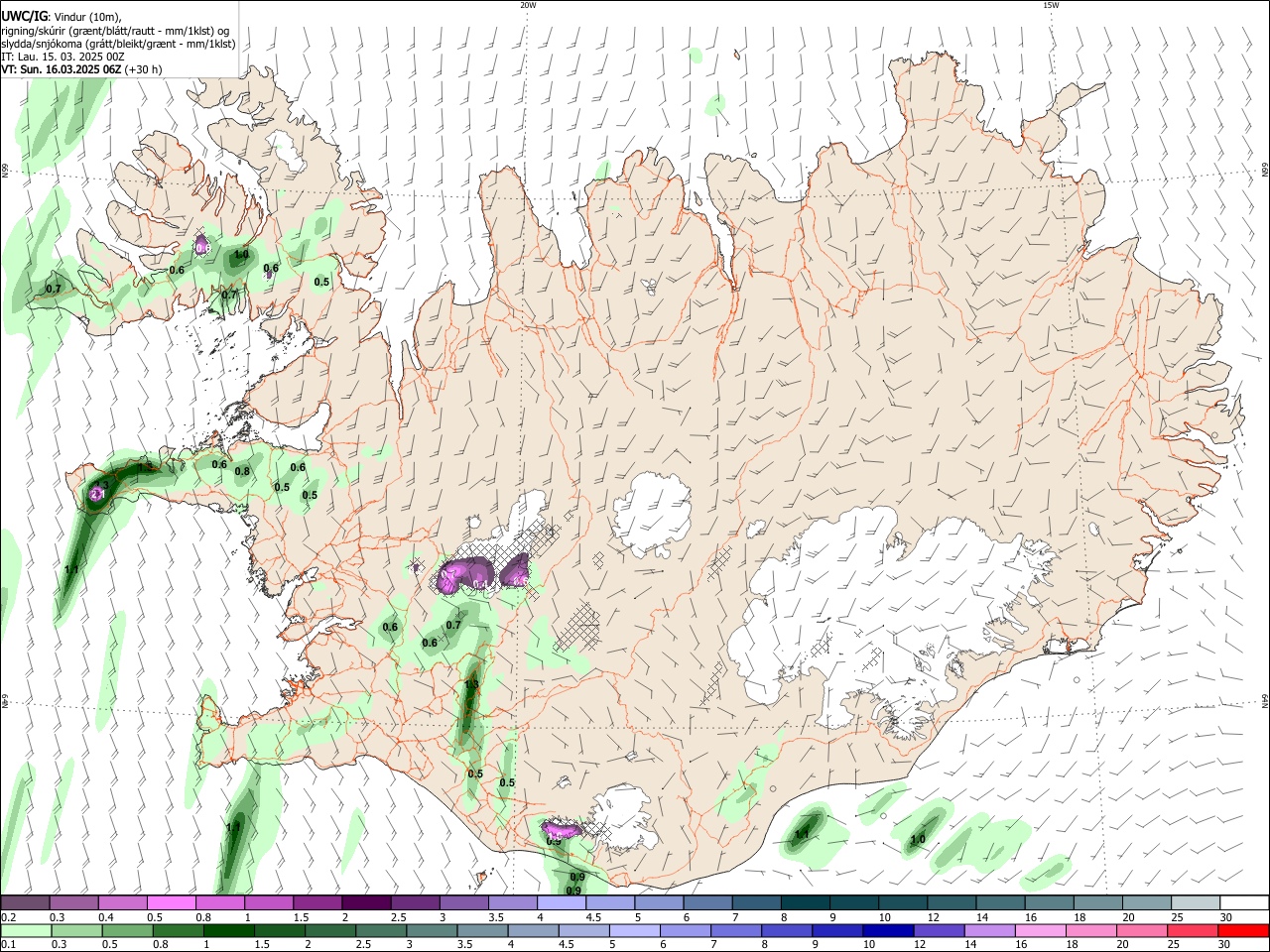Select the 'slydda/snjókoma' legend description line

(x=118, y=44)
